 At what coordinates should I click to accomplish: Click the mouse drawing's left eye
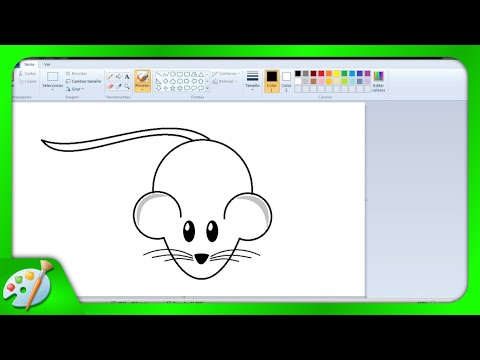coord(189,231)
